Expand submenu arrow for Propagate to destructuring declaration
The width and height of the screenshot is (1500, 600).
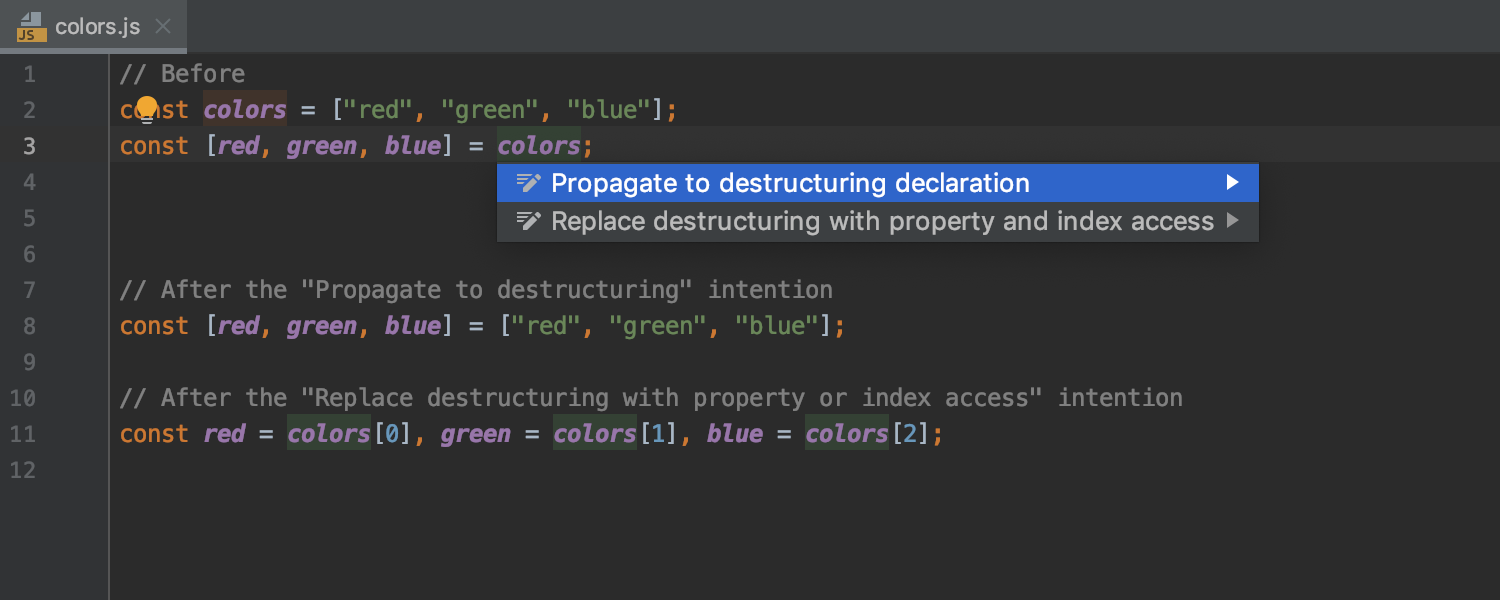1232,182
